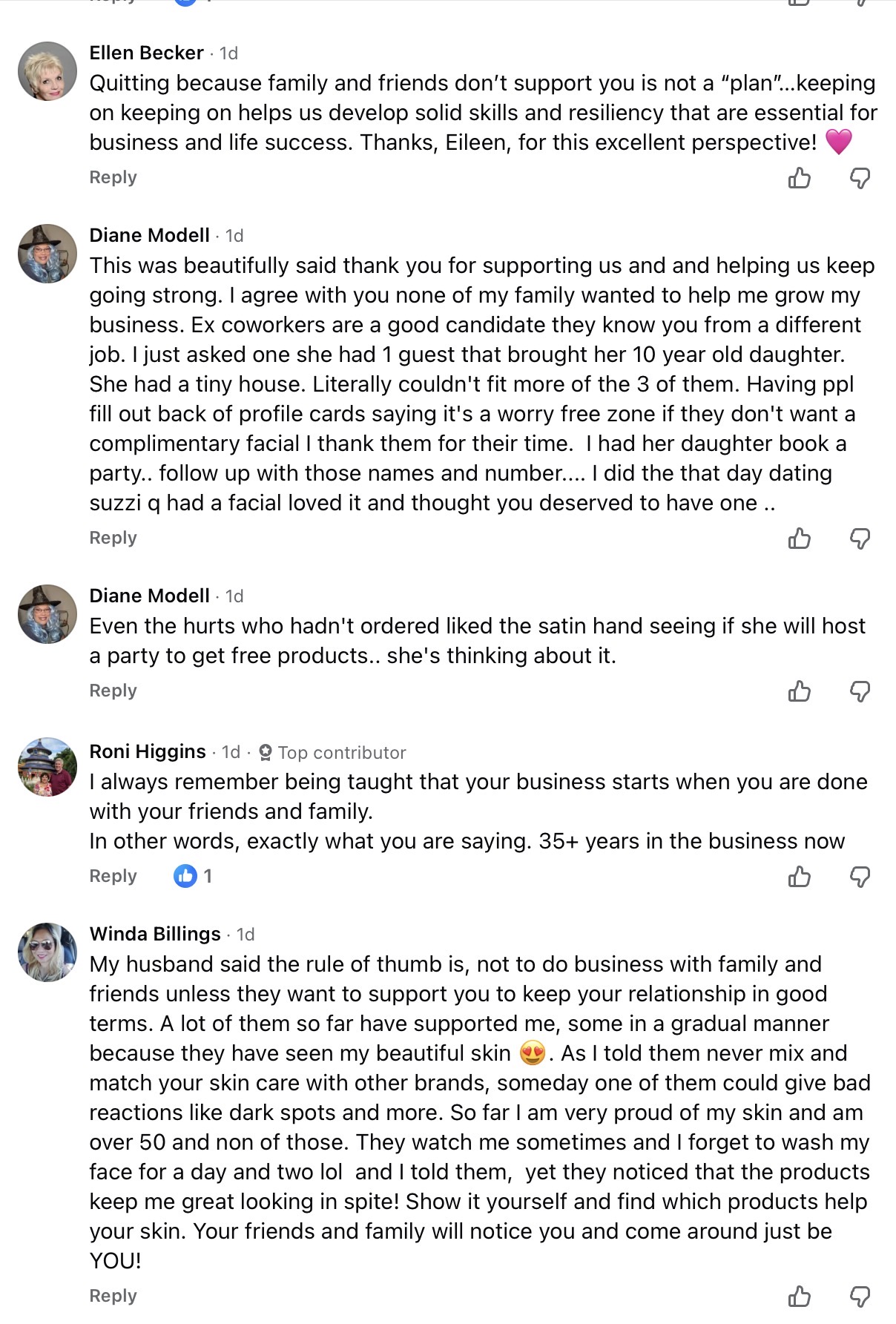Thumbs down Diane Modell's long comment

point(860,539)
